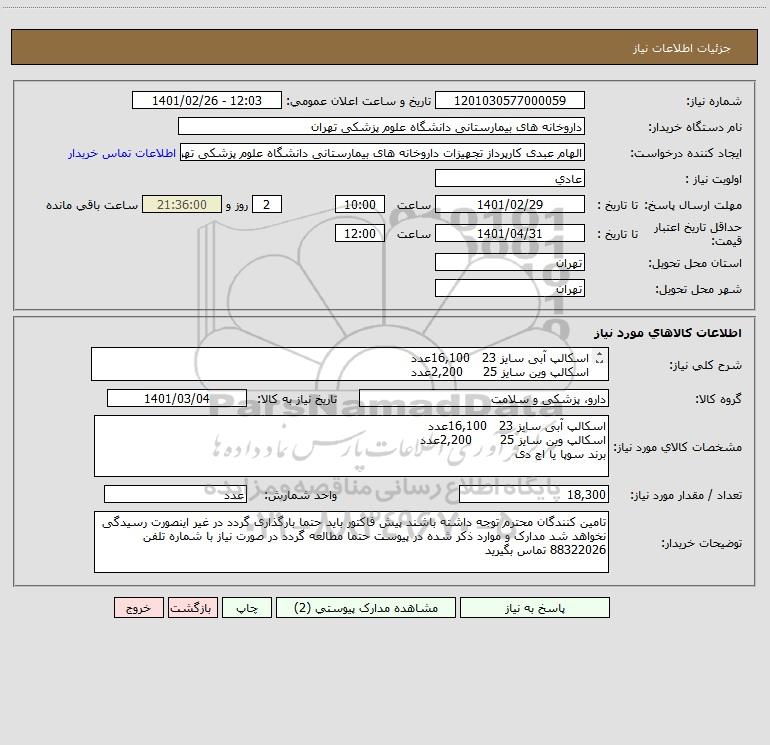Click the ساعت باقی مانده label
The image size is (770, 745).
click(92, 205)
